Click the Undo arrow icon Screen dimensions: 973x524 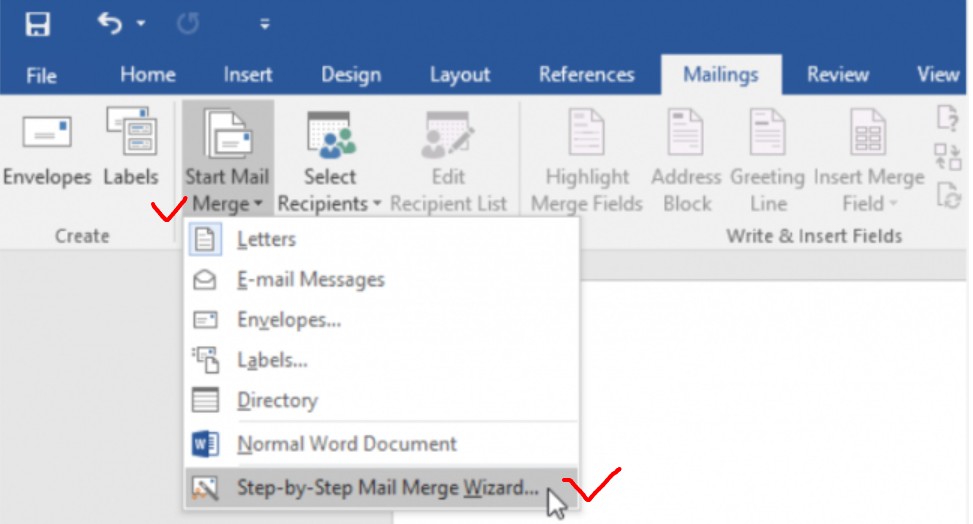click(110, 24)
